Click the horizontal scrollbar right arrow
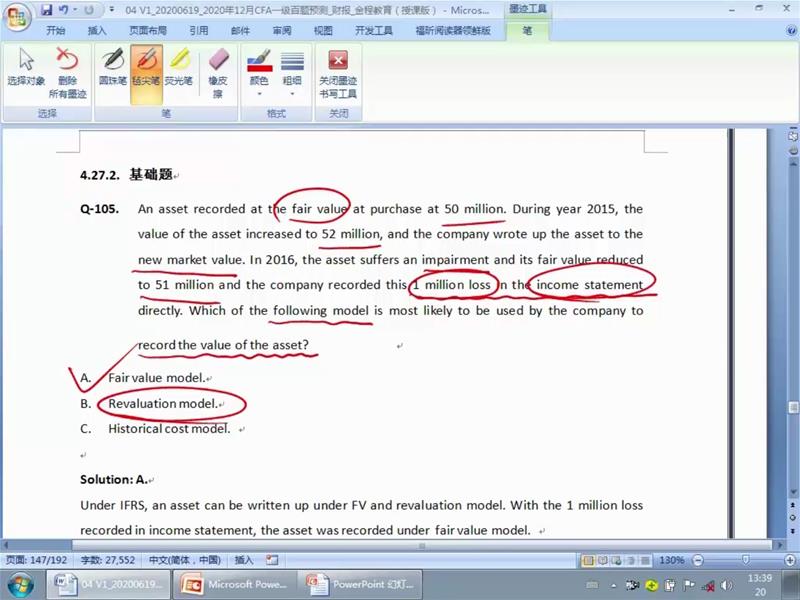The width and height of the screenshot is (800, 600). [x=779, y=545]
